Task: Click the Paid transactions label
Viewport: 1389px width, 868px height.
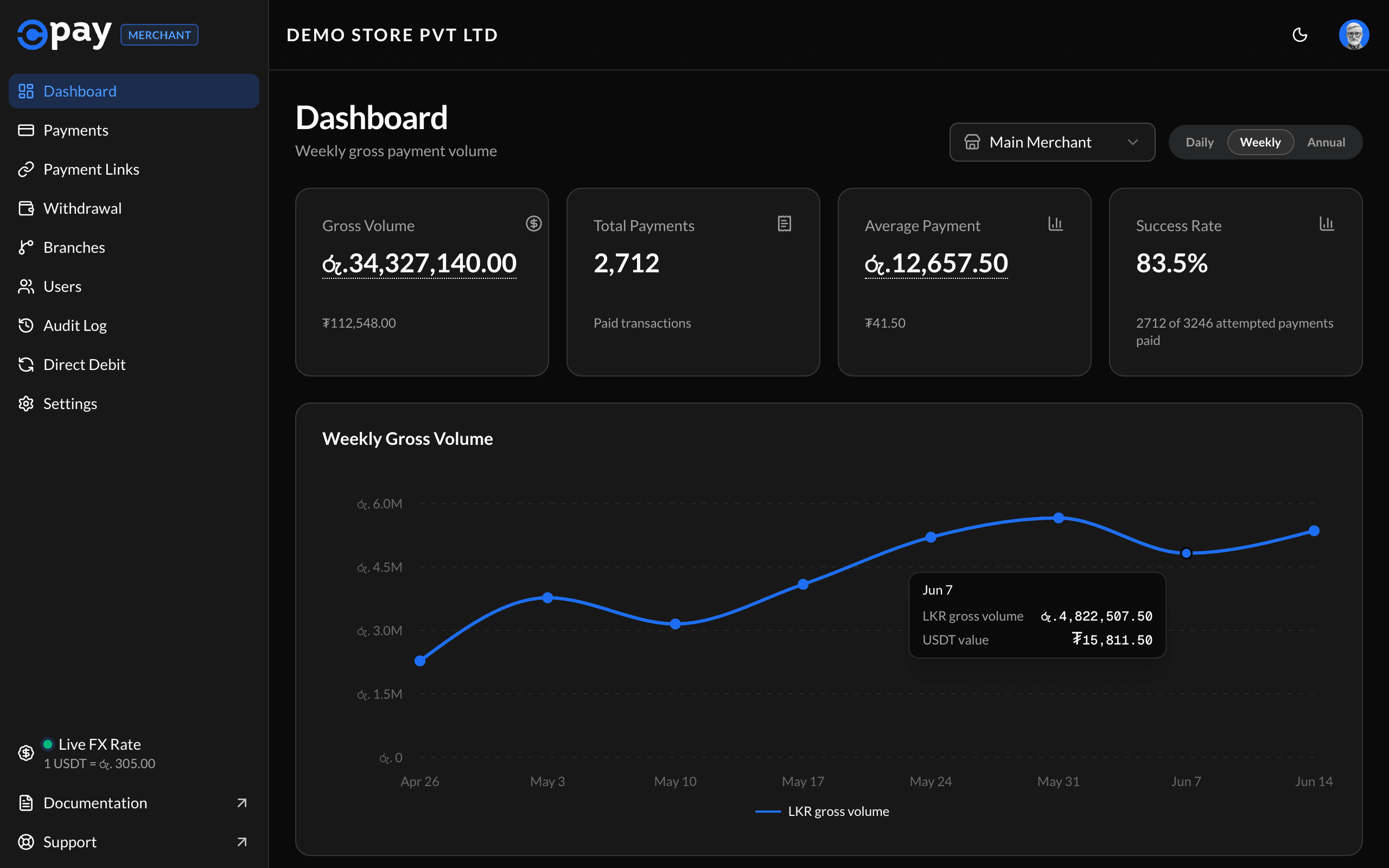Action: [x=642, y=323]
